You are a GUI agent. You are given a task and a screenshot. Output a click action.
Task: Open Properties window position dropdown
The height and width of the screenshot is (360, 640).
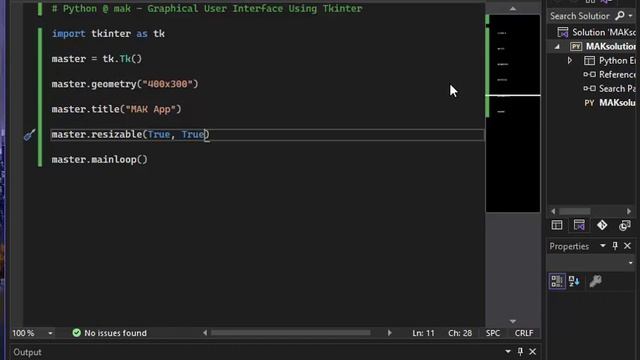coord(602,246)
